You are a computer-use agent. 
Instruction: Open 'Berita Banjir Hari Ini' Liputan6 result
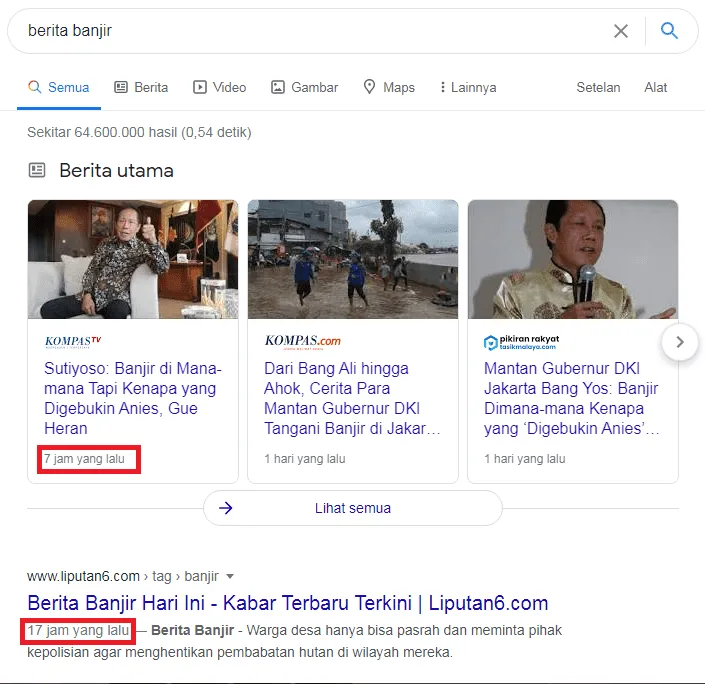tap(288, 603)
